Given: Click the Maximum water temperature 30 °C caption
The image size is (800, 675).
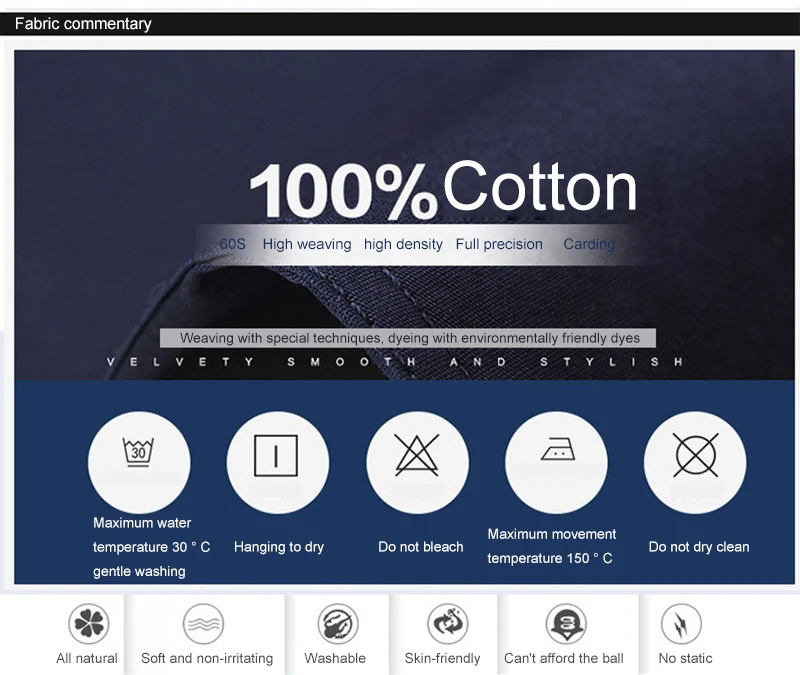Looking at the screenshot, I should (x=152, y=547).
